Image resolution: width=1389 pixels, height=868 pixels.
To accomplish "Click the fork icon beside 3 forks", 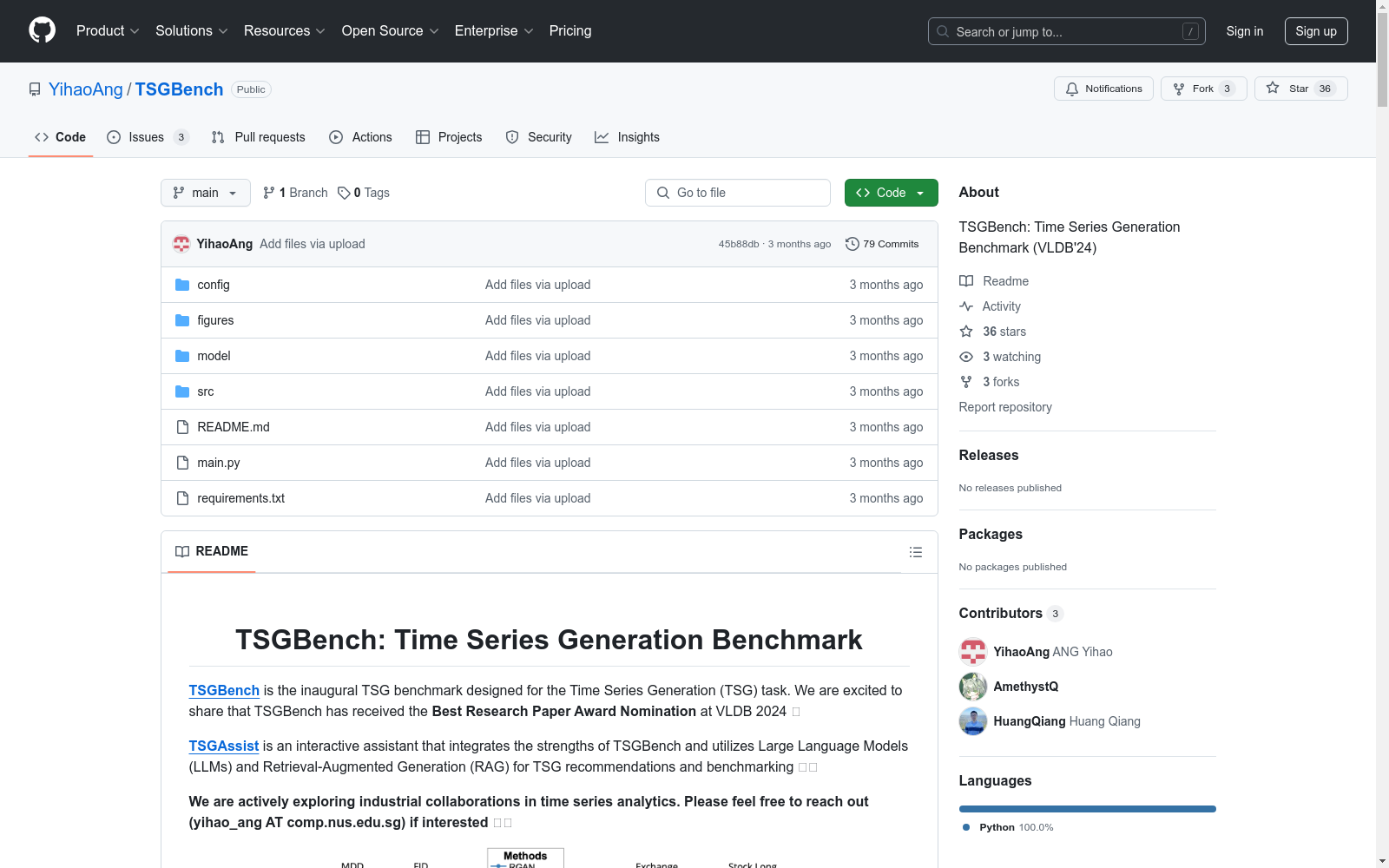I will click(966, 382).
